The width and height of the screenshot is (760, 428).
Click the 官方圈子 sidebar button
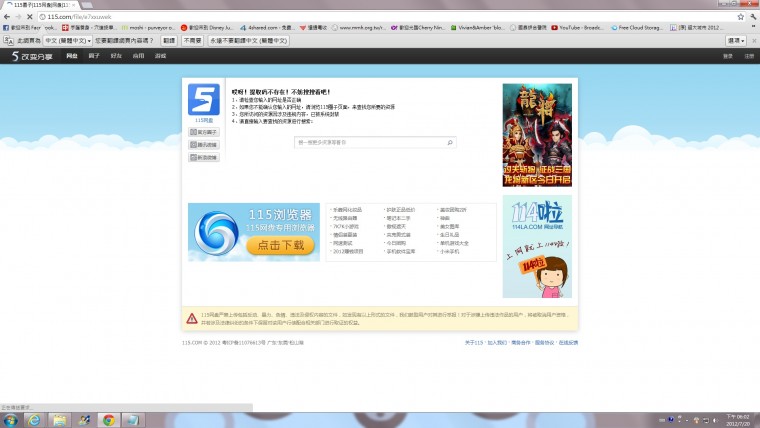pos(204,132)
